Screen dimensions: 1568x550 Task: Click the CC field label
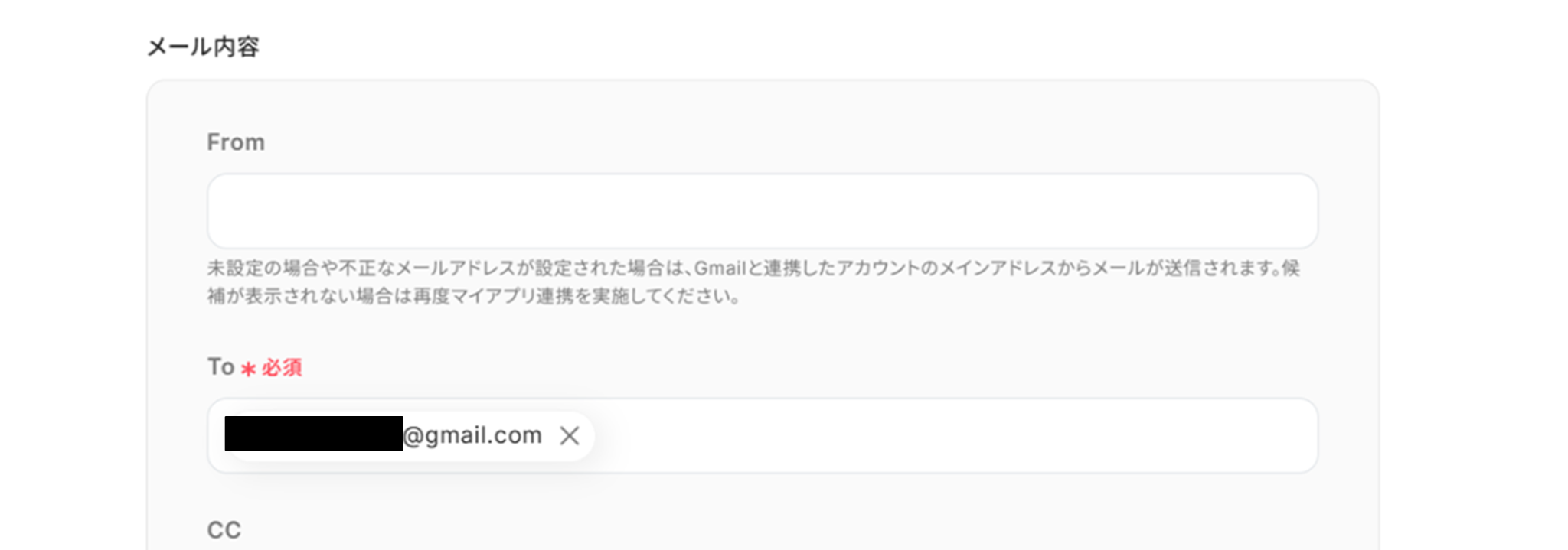click(224, 530)
